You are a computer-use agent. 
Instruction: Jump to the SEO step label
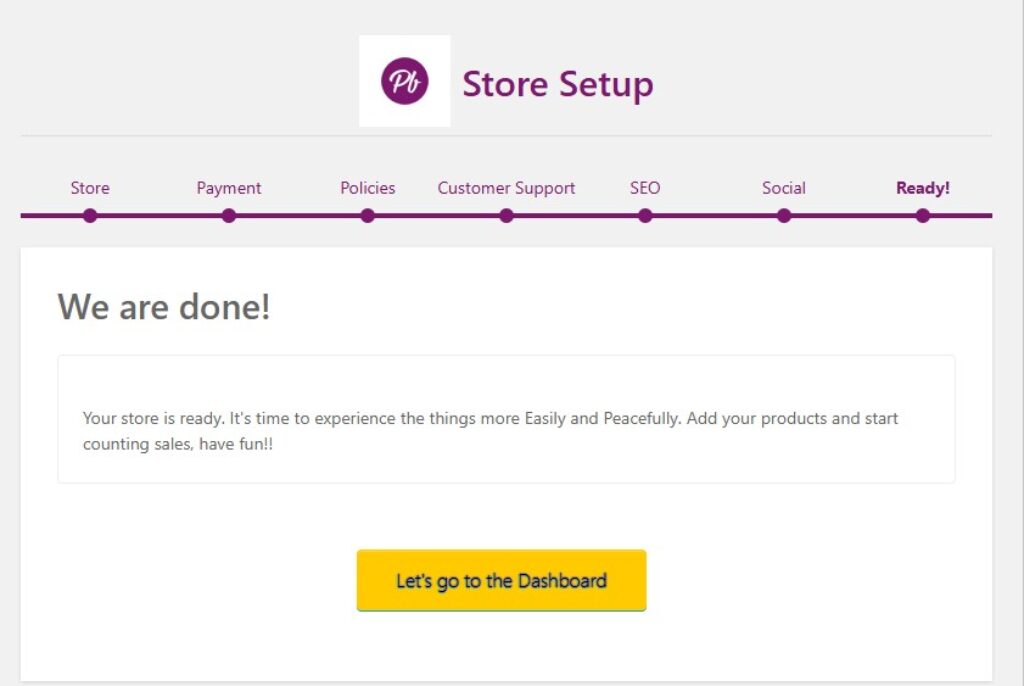pyautogui.click(x=645, y=188)
